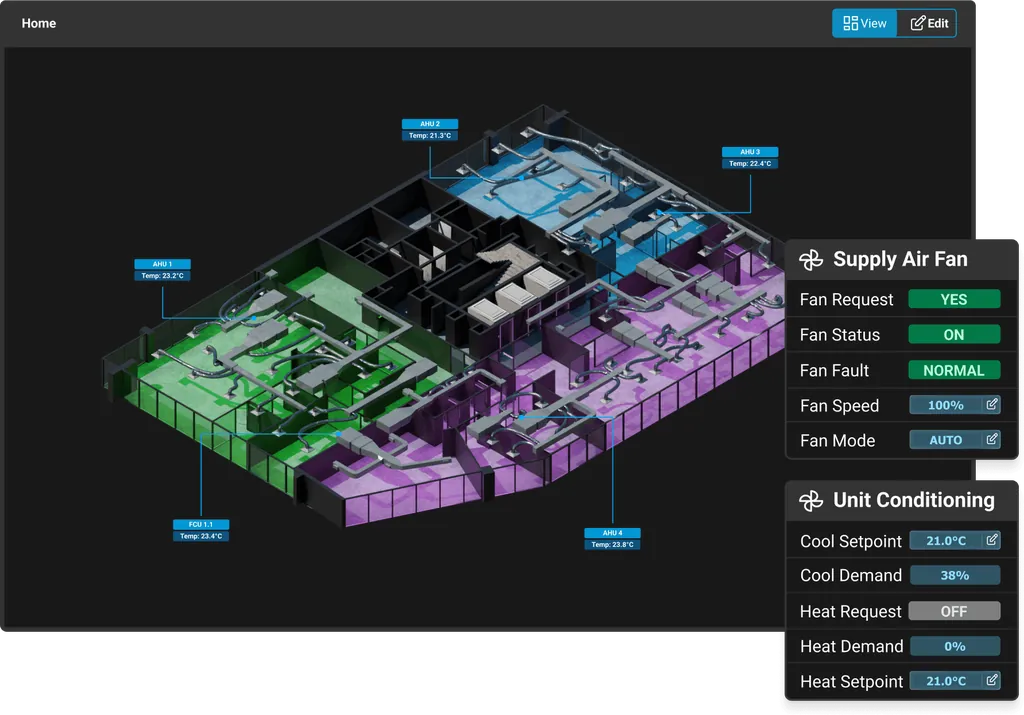Select the AHU 2 label tag
This screenshot has height=715, width=1024.
[x=430, y=123]
